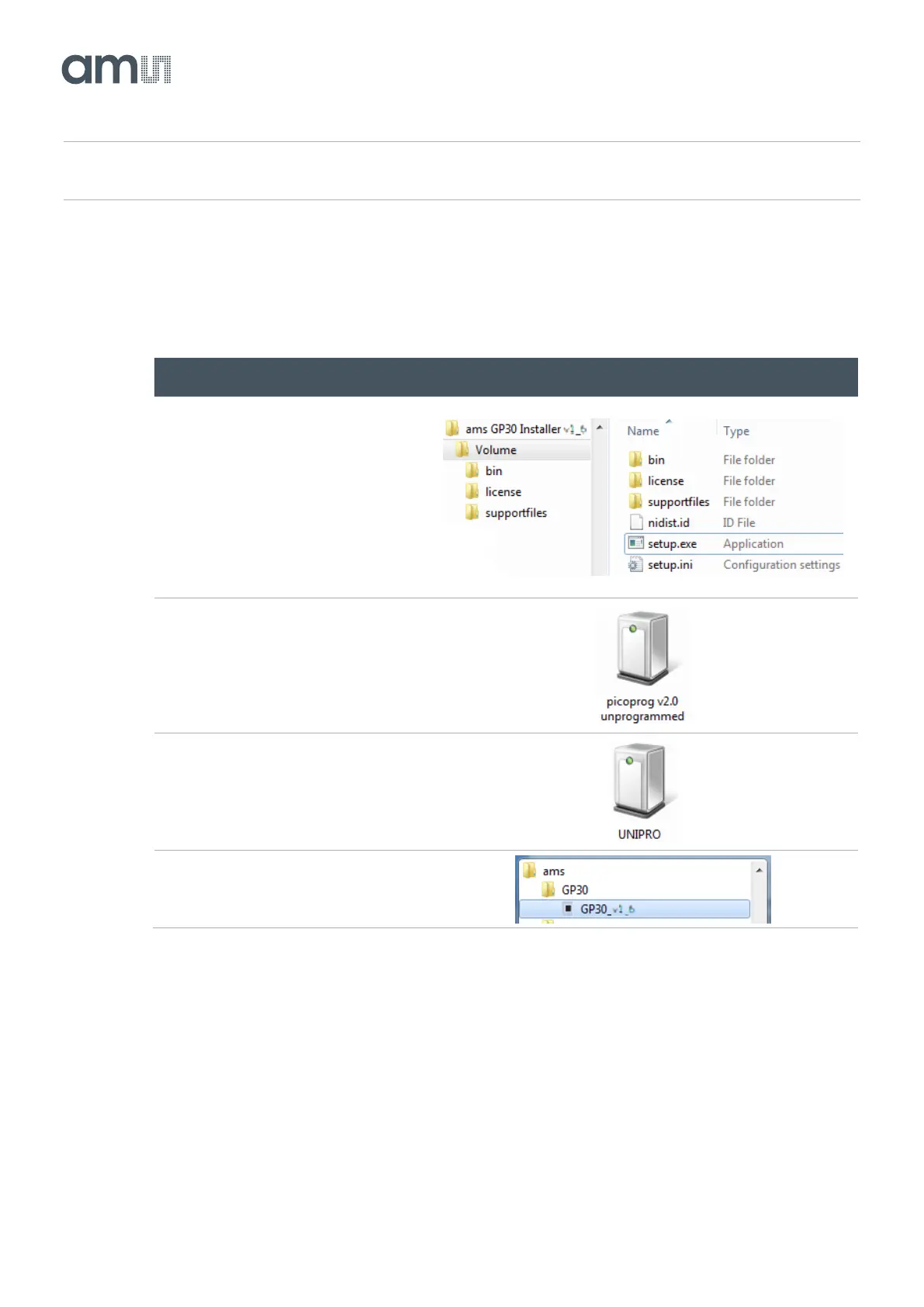This screenshot has width=924, height=1307.
Task: Click 'setup.ini' file name
Action: [670, 565]
